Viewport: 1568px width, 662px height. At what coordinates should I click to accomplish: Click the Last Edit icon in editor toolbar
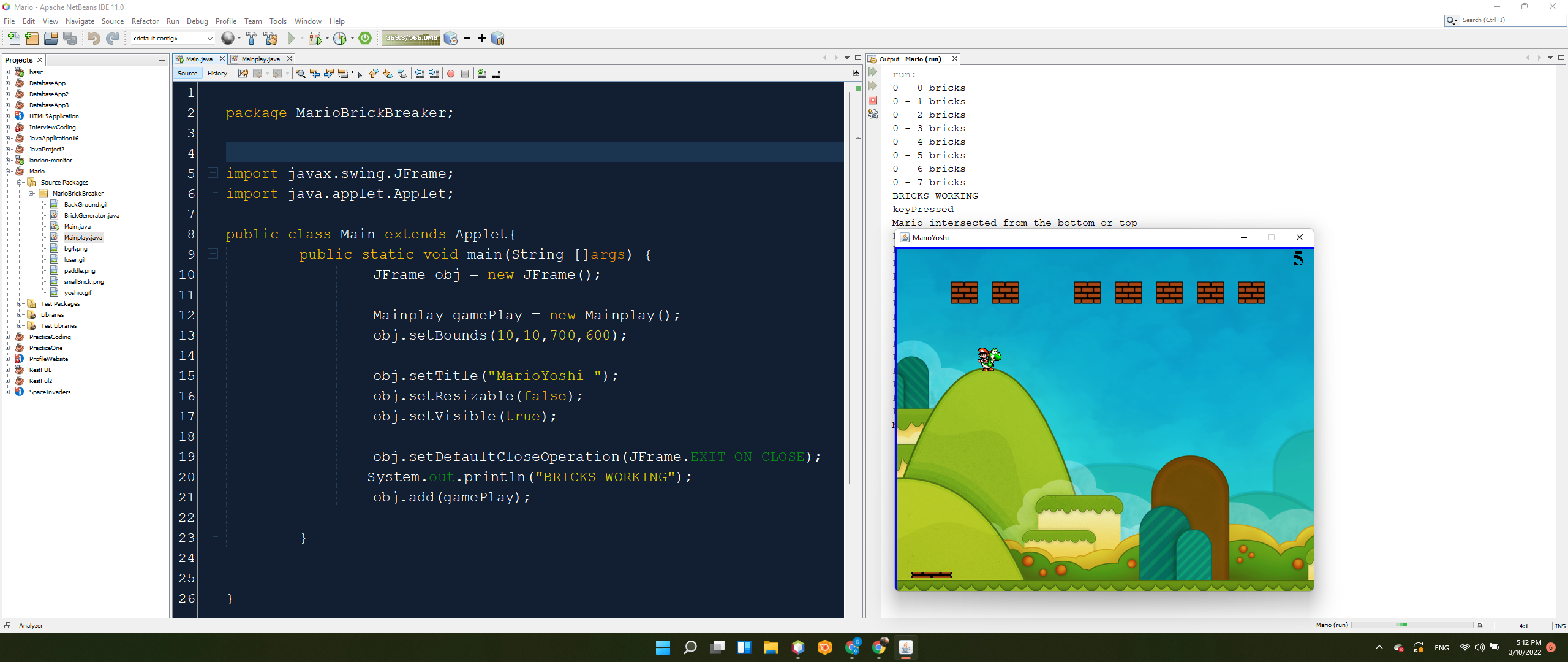[x=243, y=74]
